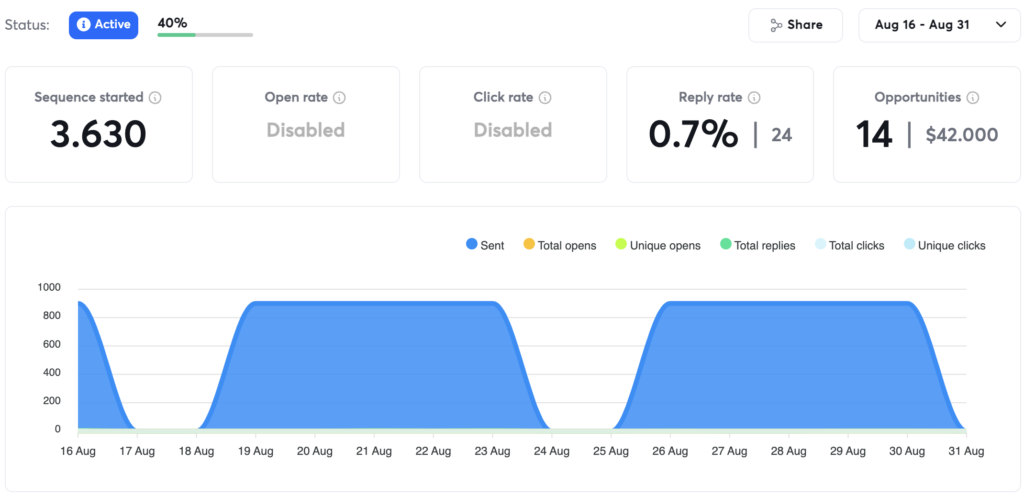This screenshot has height=497, width=1024.
Task: Click the $42.000 opportunities value
Action: coord(962,134)
